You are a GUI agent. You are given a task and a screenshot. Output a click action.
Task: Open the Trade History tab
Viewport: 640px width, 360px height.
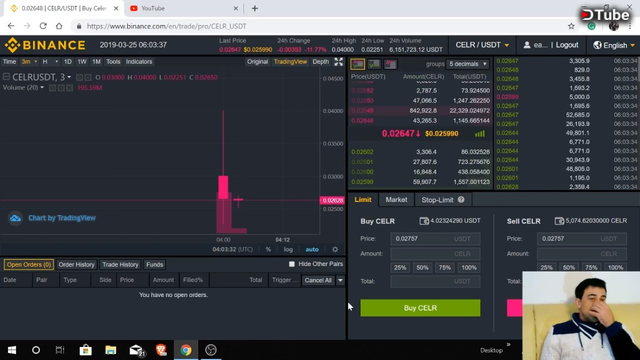coord(120,264)
